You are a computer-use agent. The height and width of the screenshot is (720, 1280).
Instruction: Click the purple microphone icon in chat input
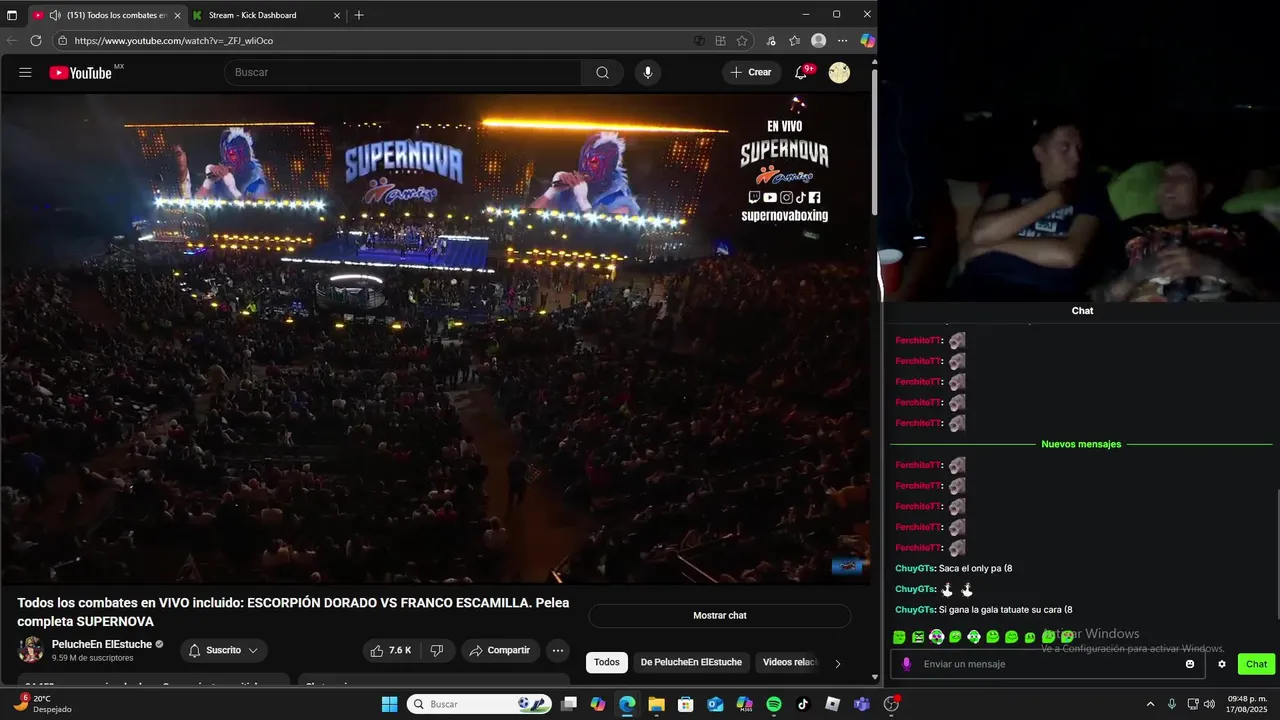(907, 664)
